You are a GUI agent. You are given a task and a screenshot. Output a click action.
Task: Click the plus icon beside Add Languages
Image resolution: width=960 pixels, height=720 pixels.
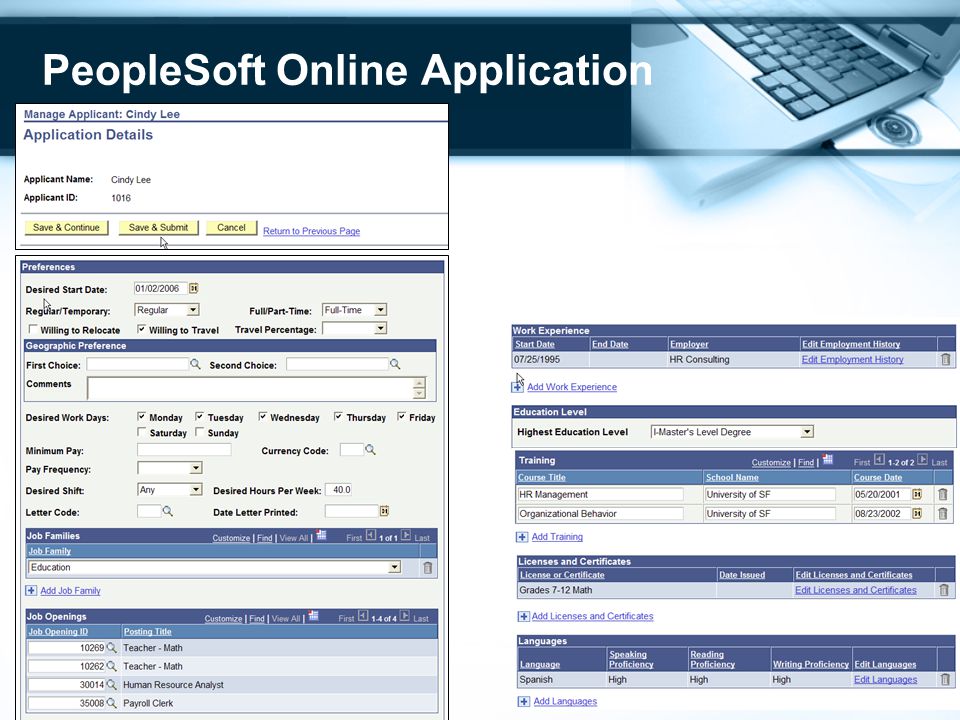pyautogui.click(x=524, y=702)
